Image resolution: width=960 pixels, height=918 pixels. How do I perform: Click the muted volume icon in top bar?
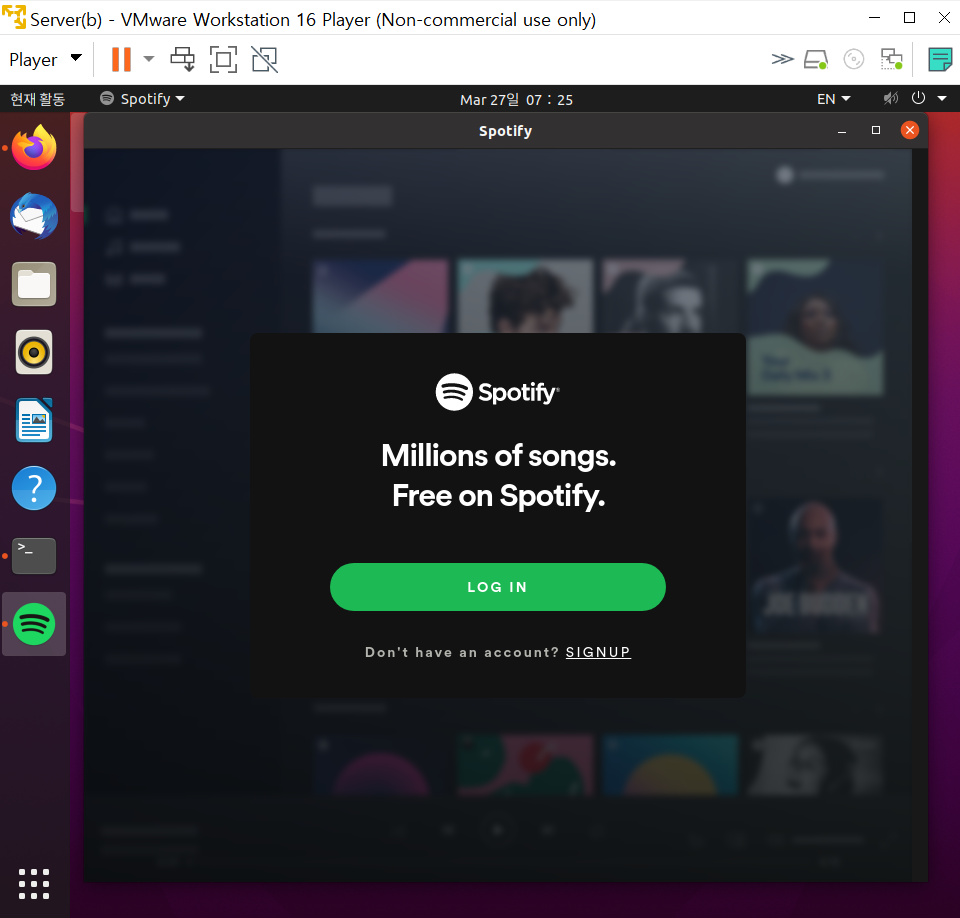[x=891, y=98]
